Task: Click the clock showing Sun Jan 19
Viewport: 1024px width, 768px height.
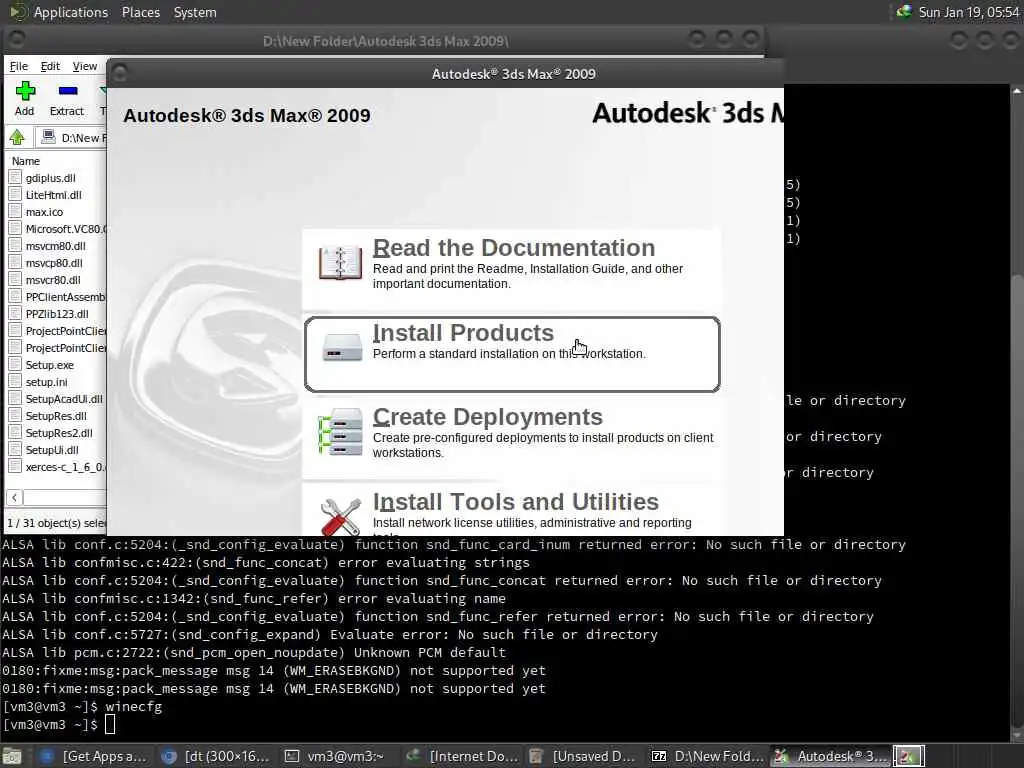Action: pyautogui.click(x=968, y=12)
